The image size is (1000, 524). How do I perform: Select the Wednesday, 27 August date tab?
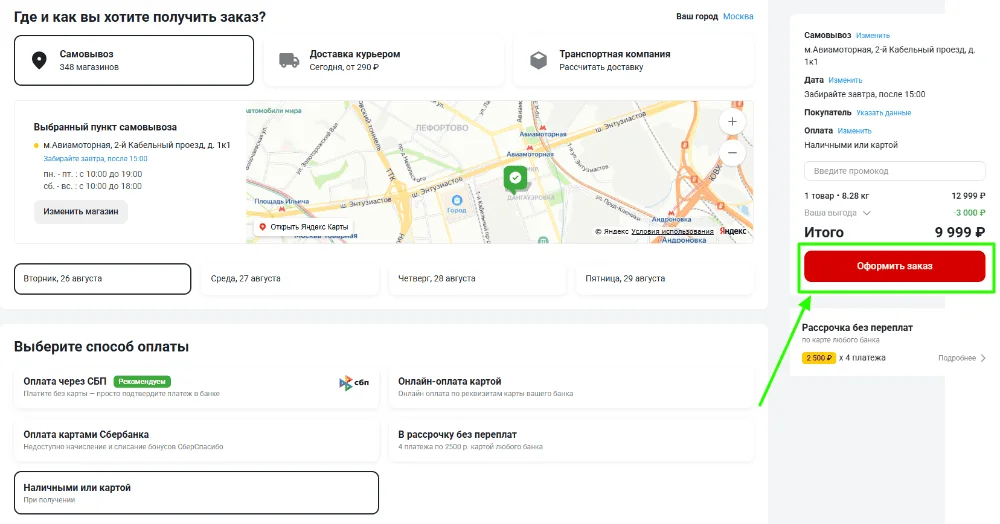(x=290, y=279)
